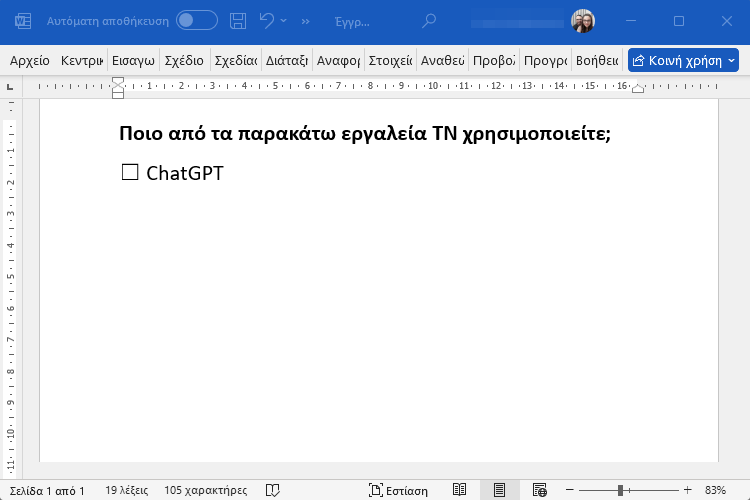This screenshot has height=500, width=750.
Task: Switch to Print Layout view icon
Action: [x=499, y=490]
